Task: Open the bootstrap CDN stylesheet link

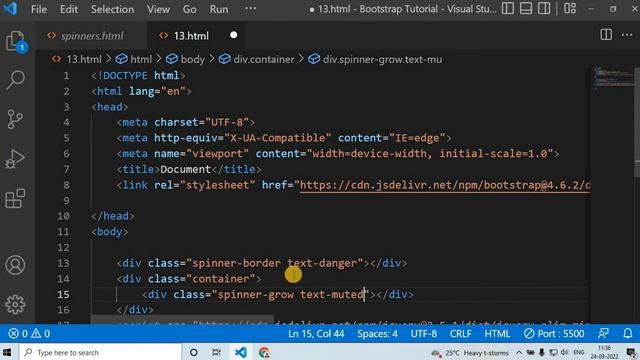Action: (x=445, y=185)
